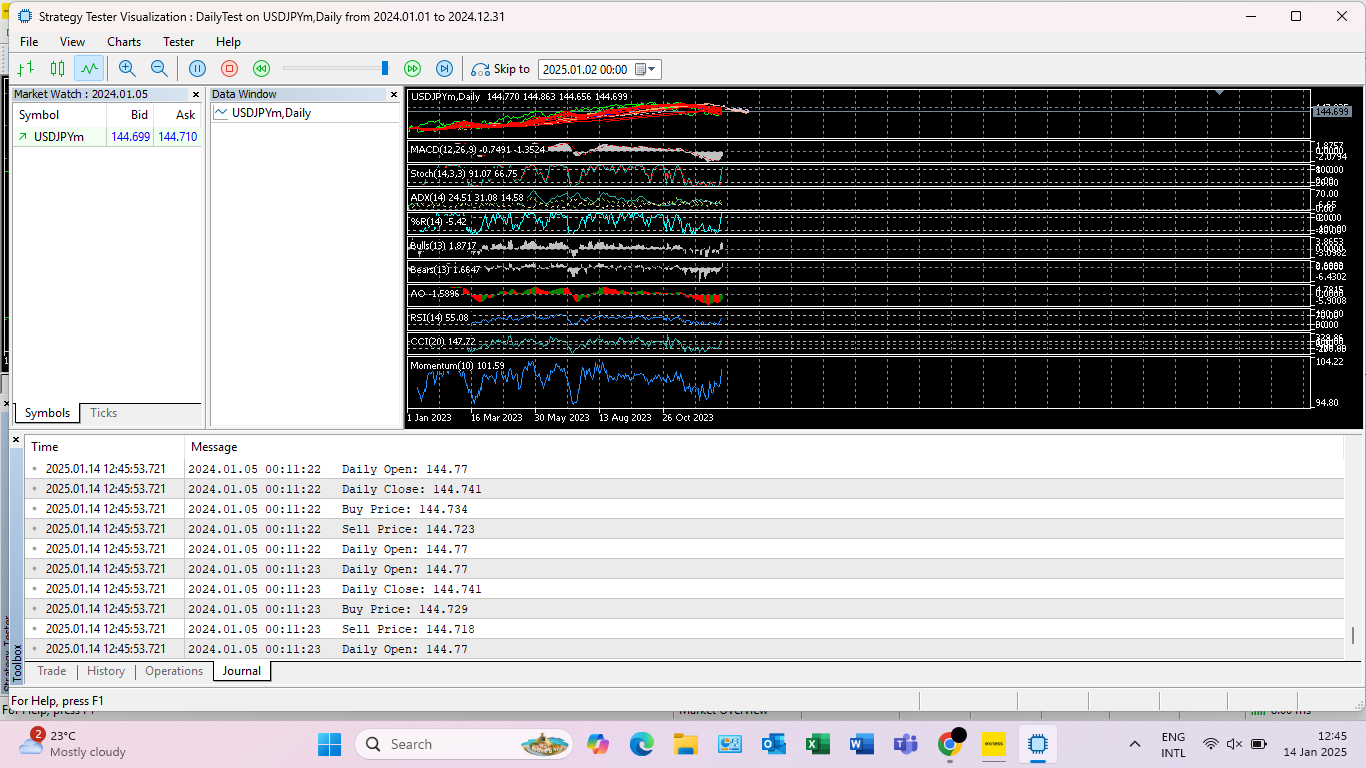Click the taskbar Search box
Screen dimensions: 1366x768
click(464, 744)
